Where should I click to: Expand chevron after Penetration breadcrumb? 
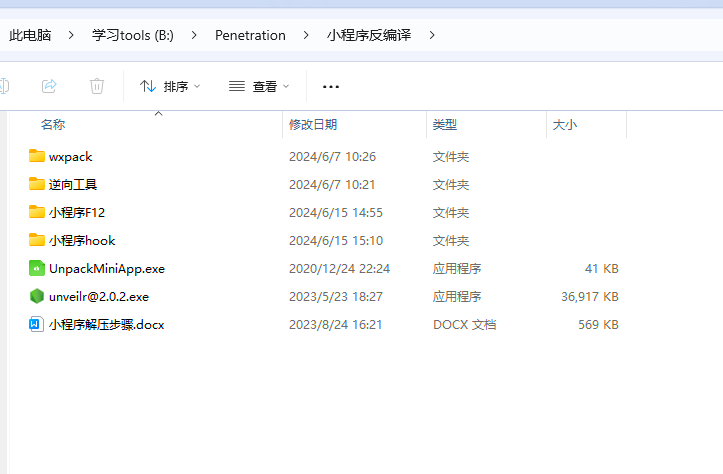click(306, 35)
